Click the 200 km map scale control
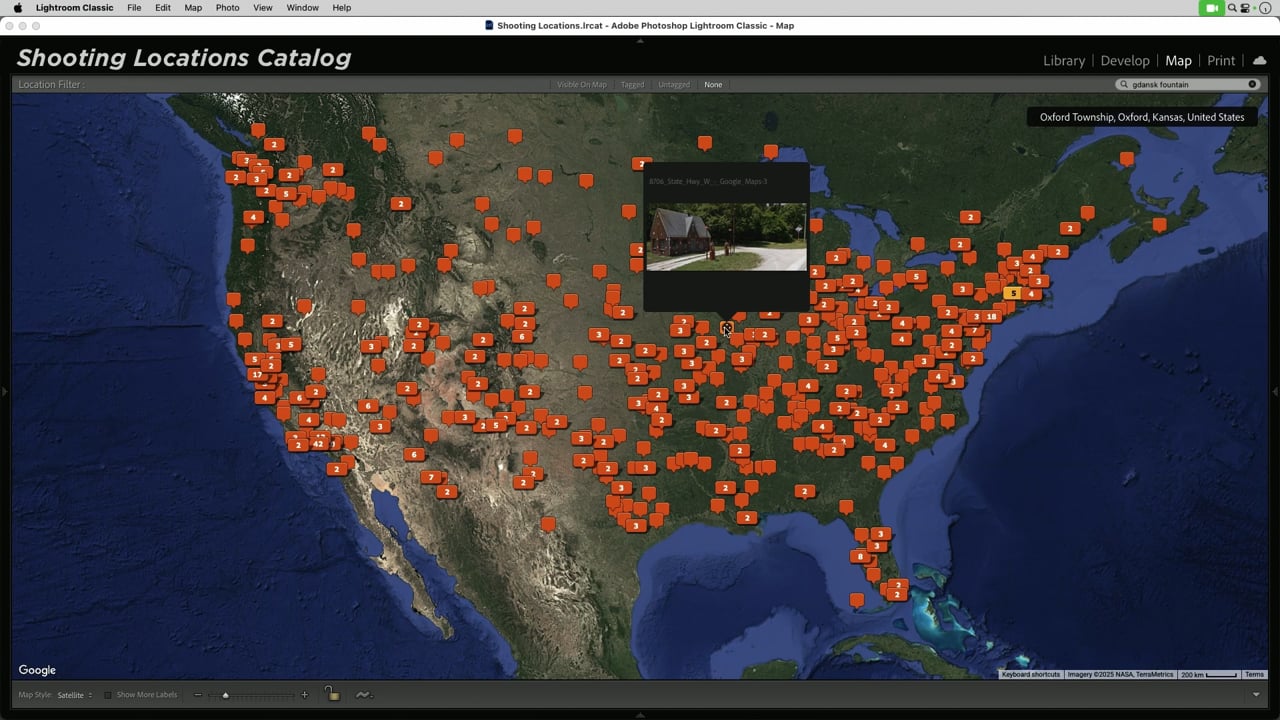Image resolution: width=1280 pixels, height=720 pixels. (x=1208, y=675)
